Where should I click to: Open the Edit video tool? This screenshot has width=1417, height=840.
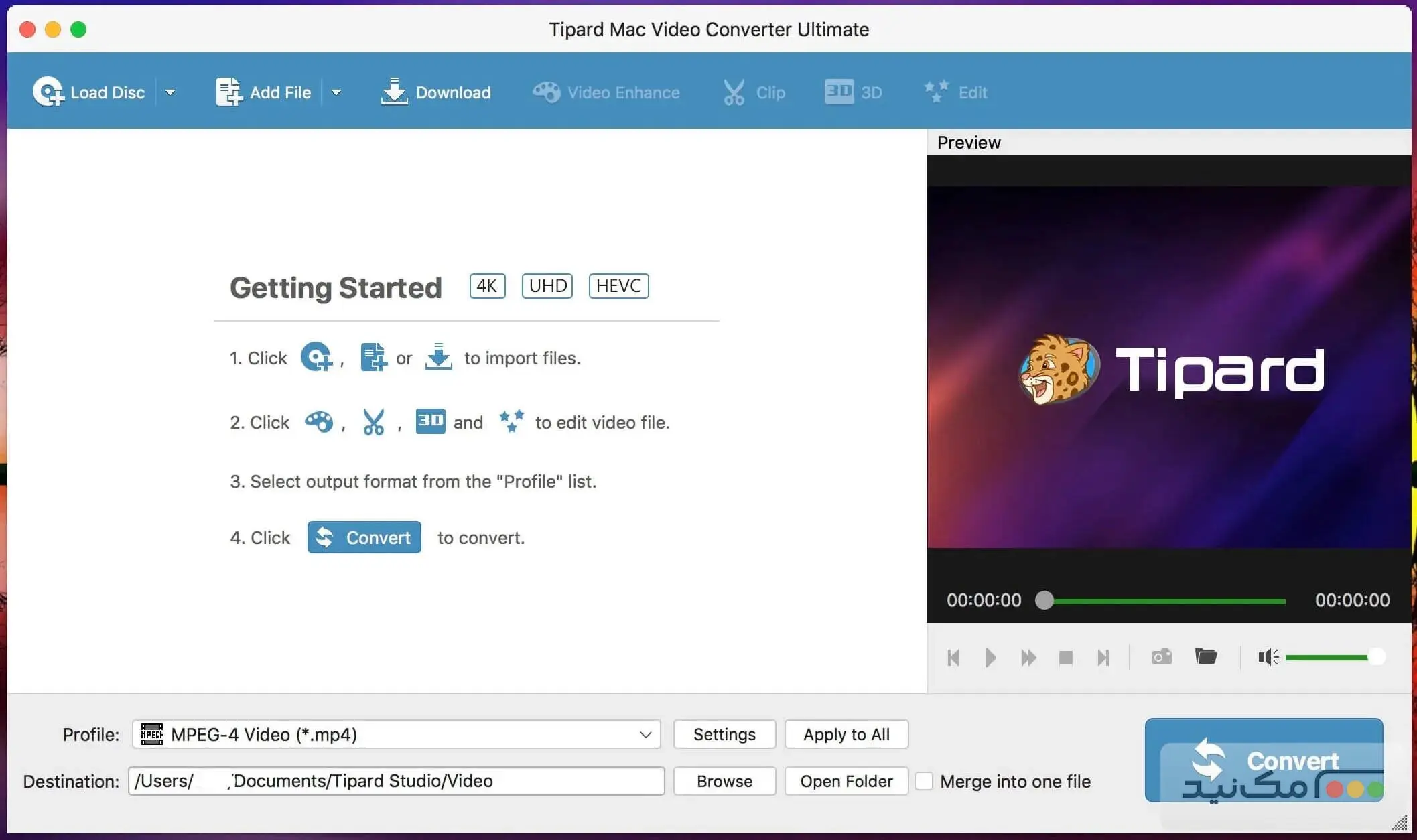click(955, 92)
